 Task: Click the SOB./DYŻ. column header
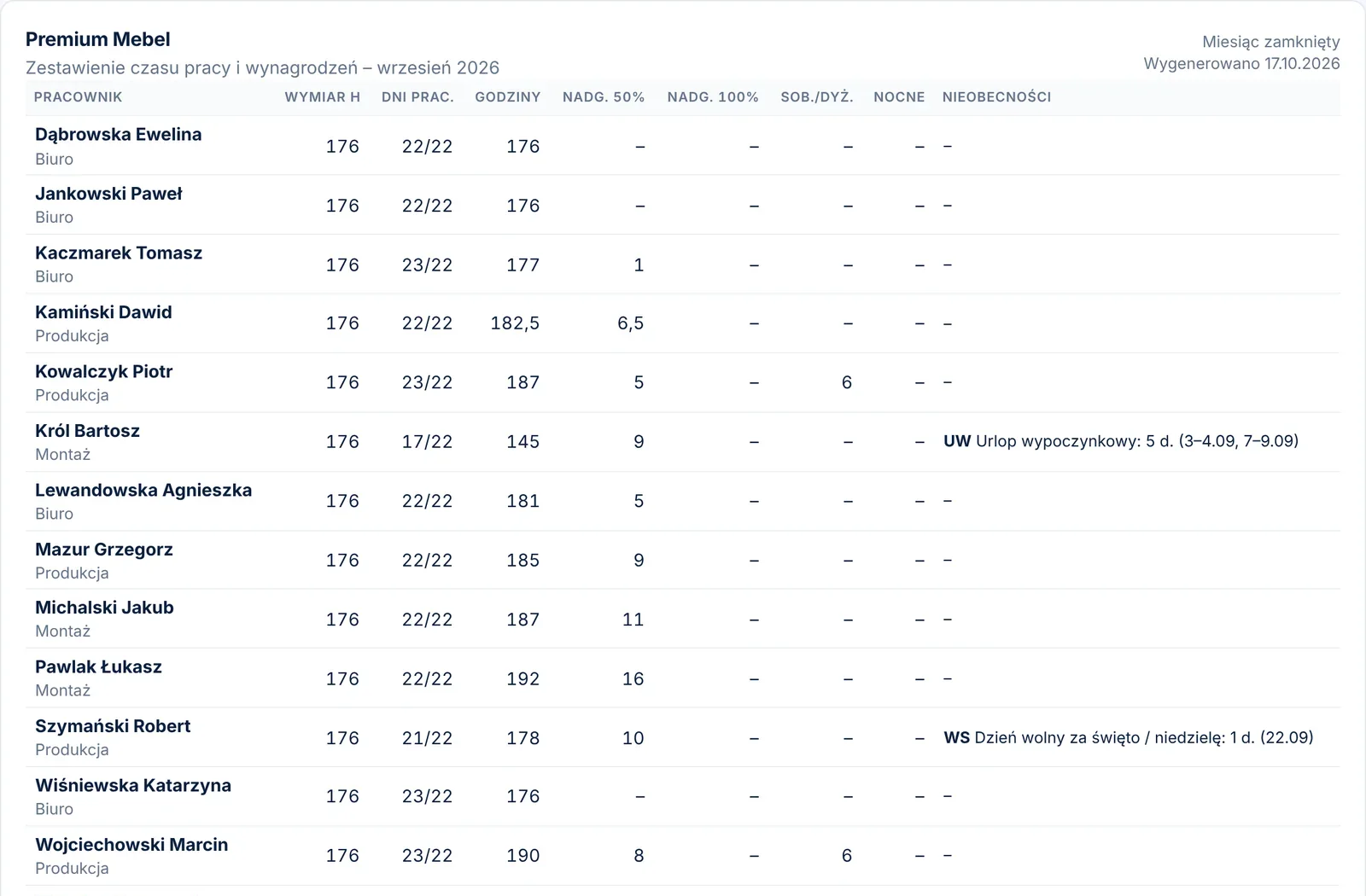pyautogui.click(x=817, y=97)
